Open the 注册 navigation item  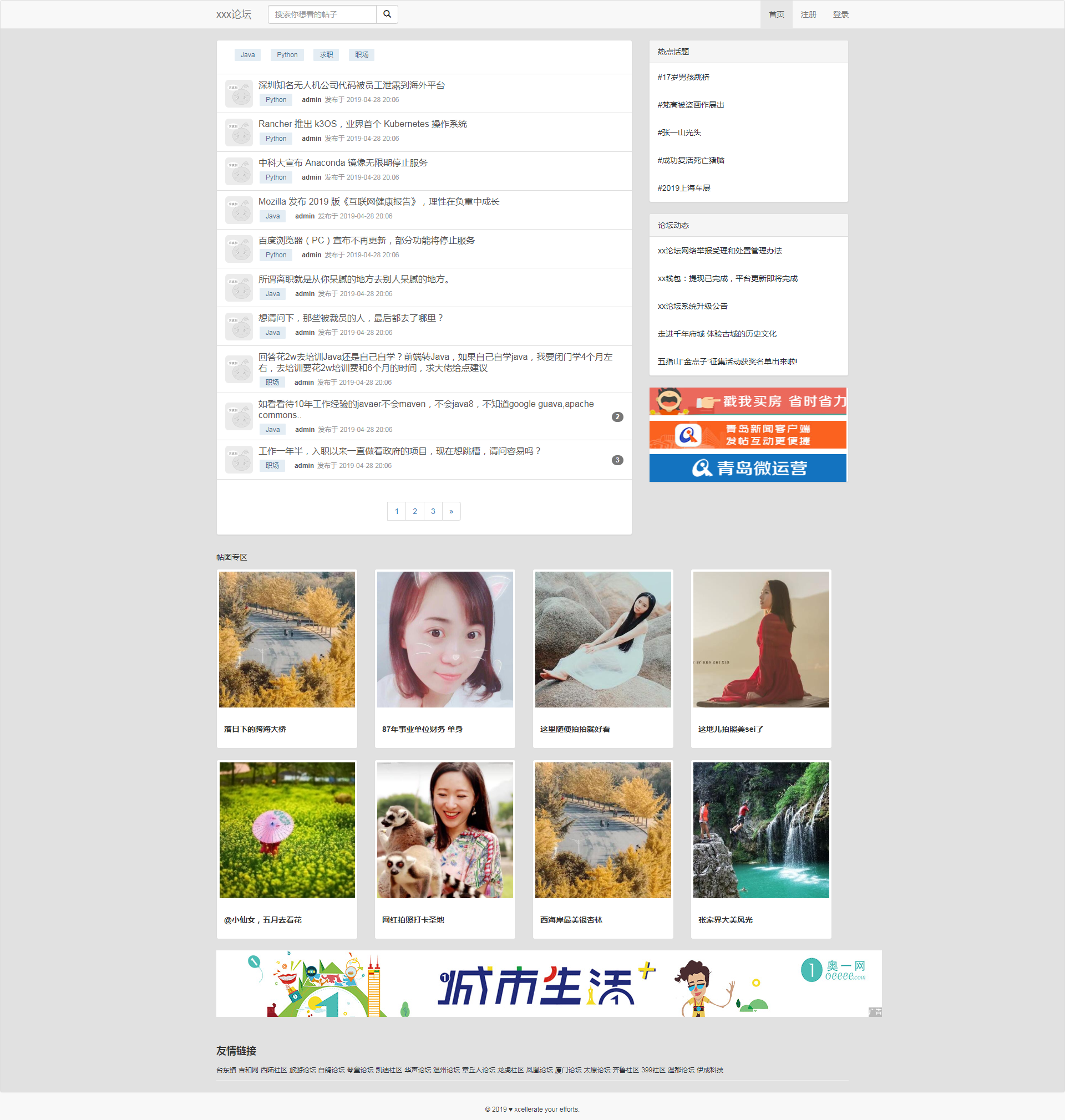coord(808,14)
